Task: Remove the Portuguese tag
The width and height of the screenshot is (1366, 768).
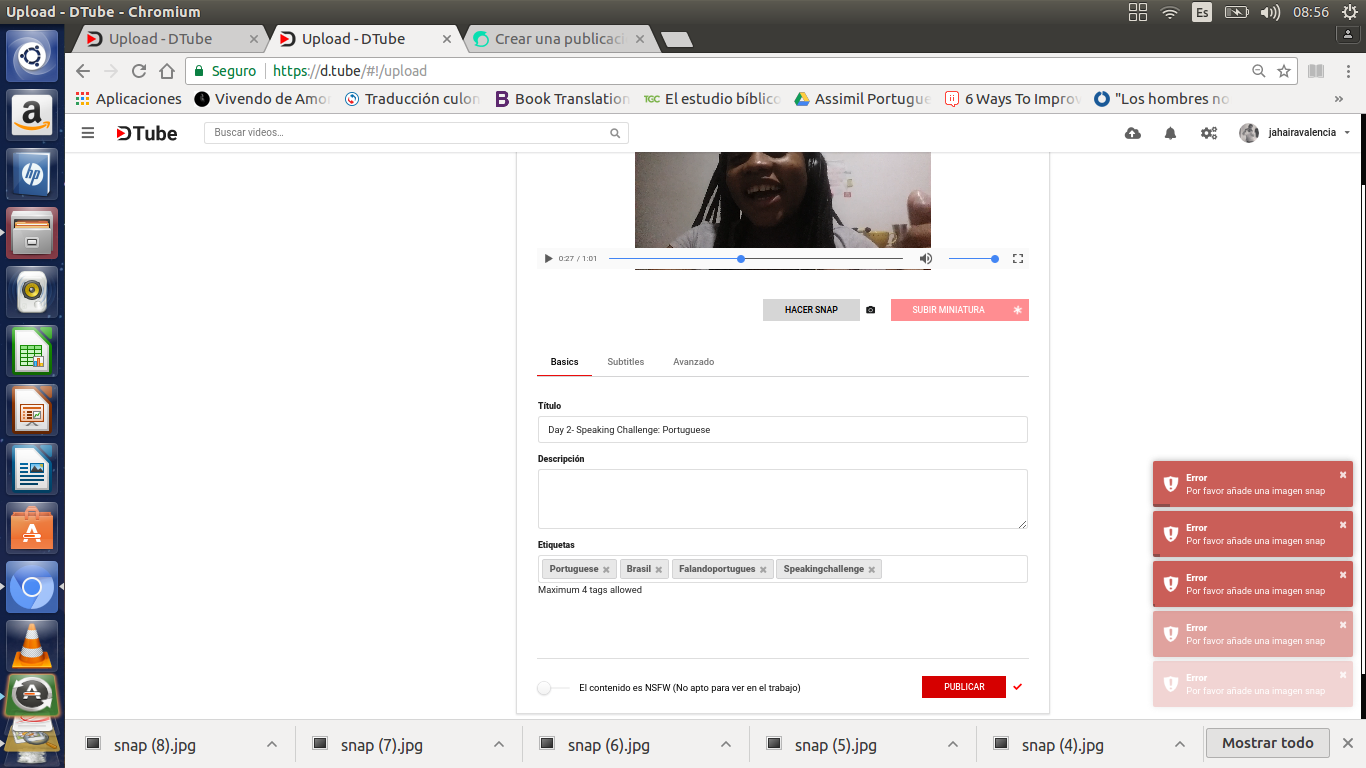Action: [606, 570]
